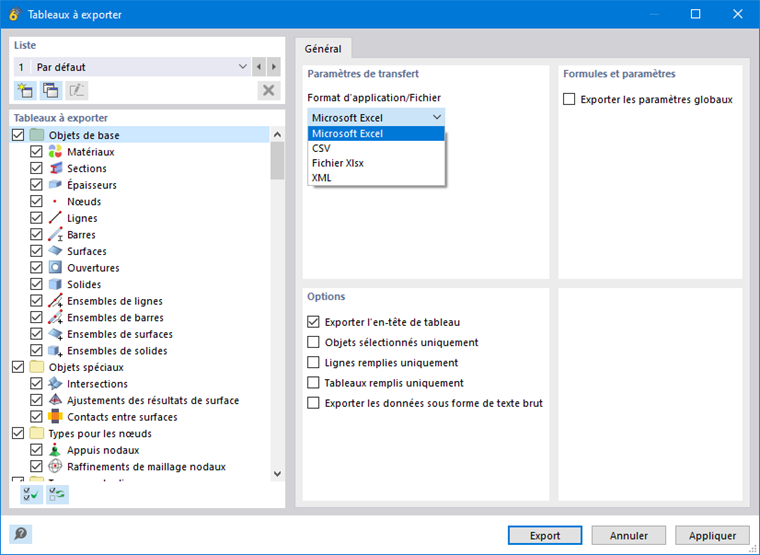Pick XML in the format dropdown
The height and width of the screenshot is (555, 760).
[x=322, y=178]
